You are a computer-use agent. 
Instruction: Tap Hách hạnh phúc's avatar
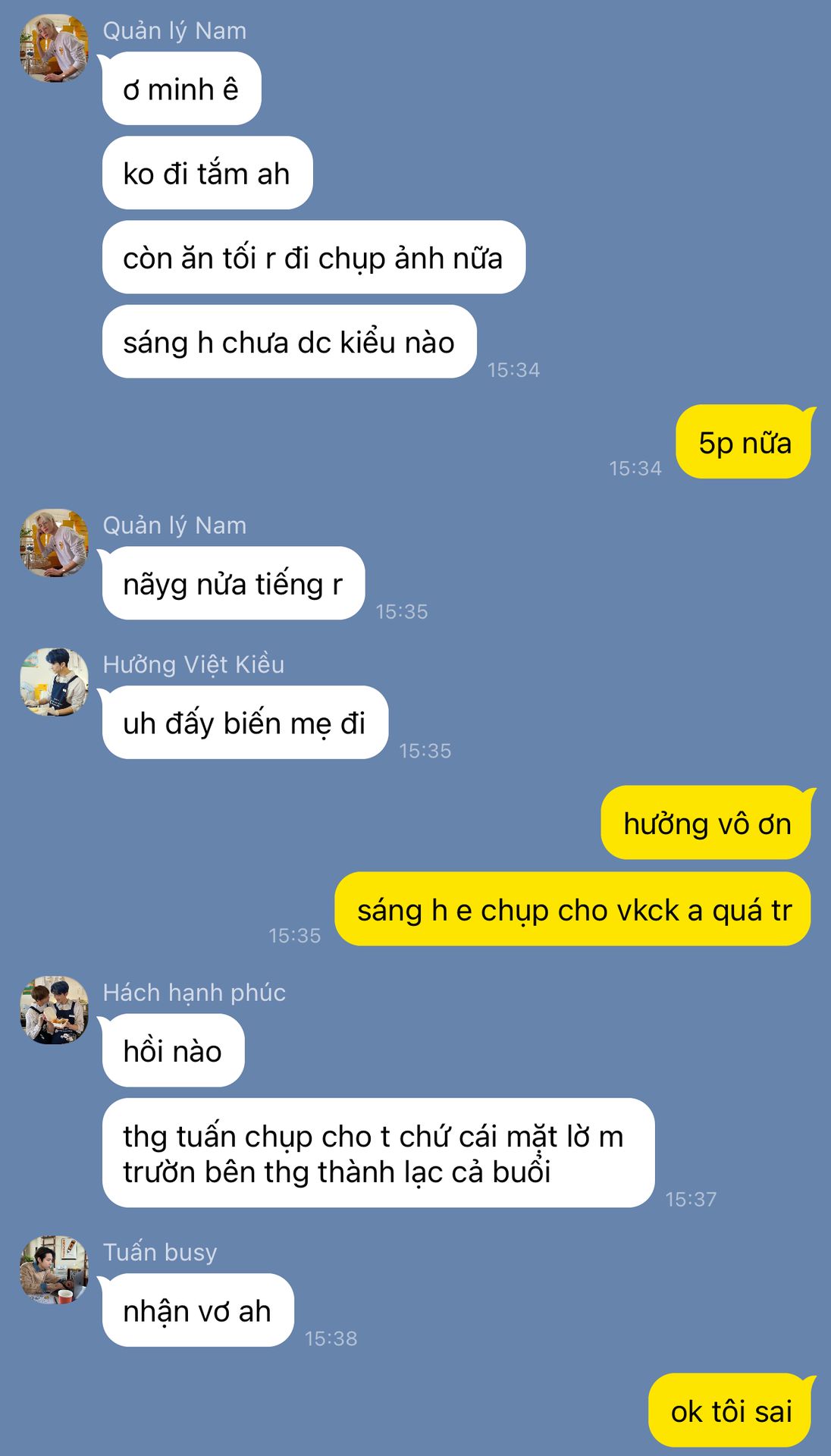tap(54, 1009)
